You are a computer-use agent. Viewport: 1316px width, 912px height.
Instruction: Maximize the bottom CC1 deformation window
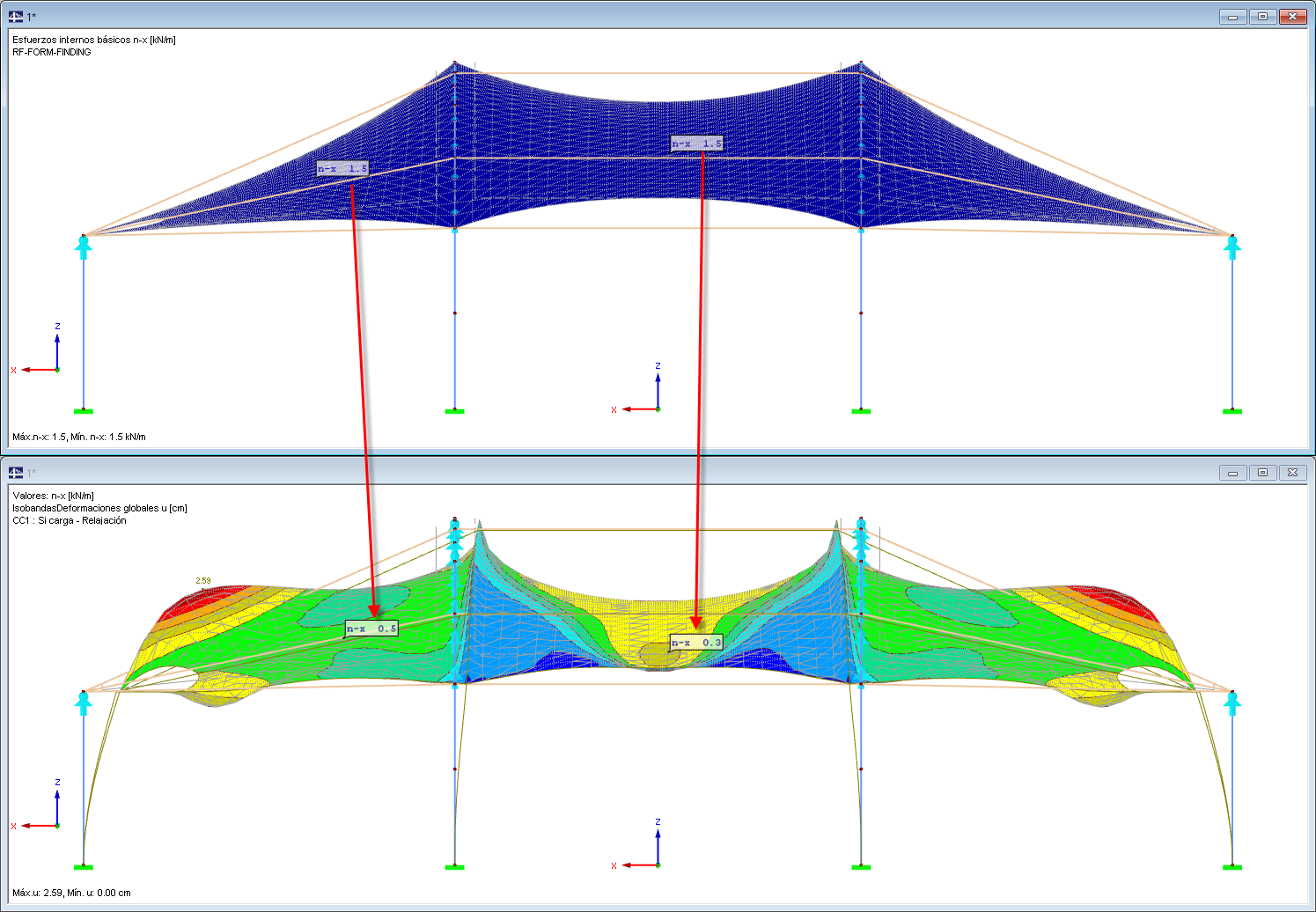(x=1262, y=473)
